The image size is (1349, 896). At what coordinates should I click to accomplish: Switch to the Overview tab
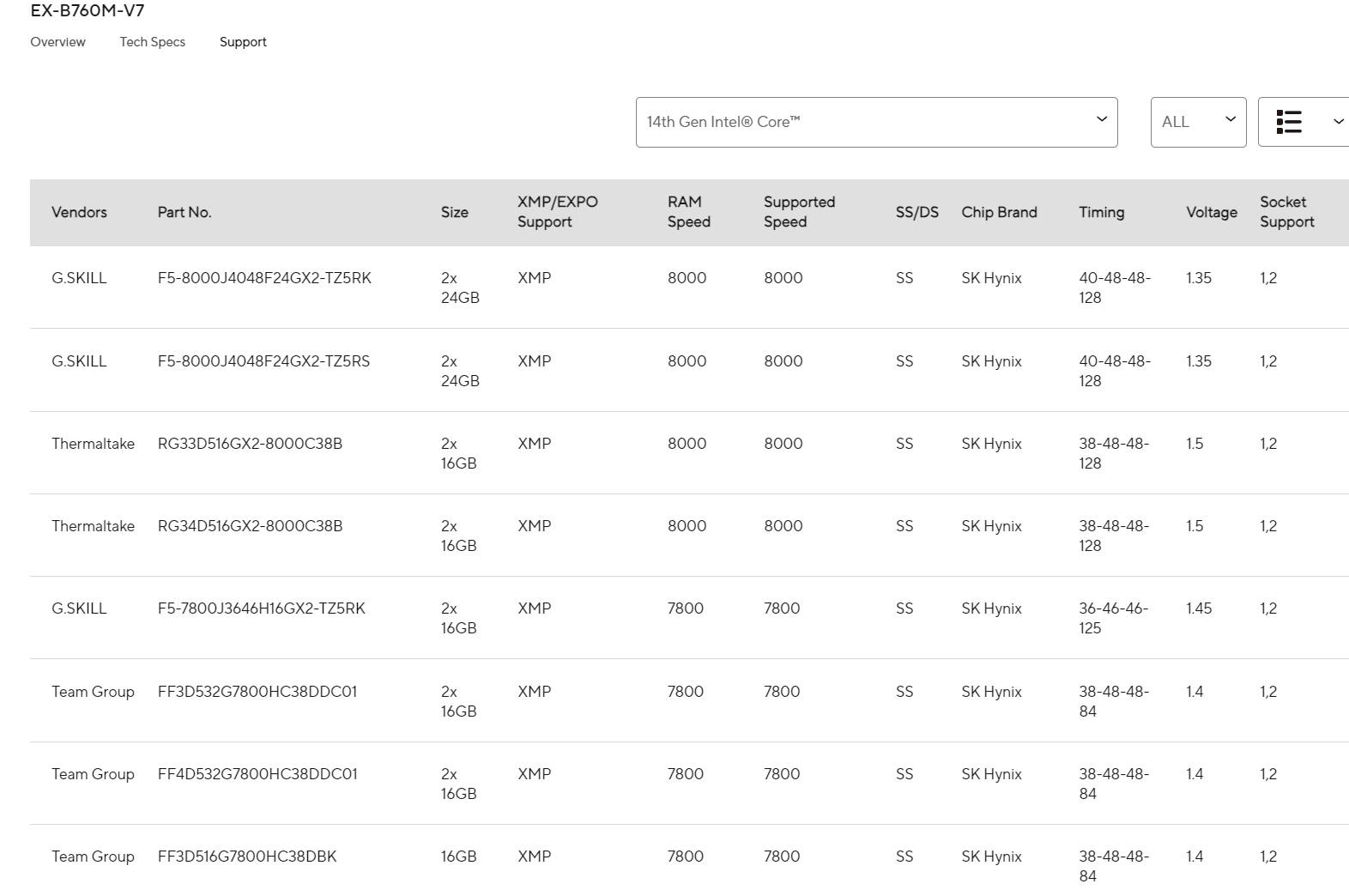coord(57,42)
